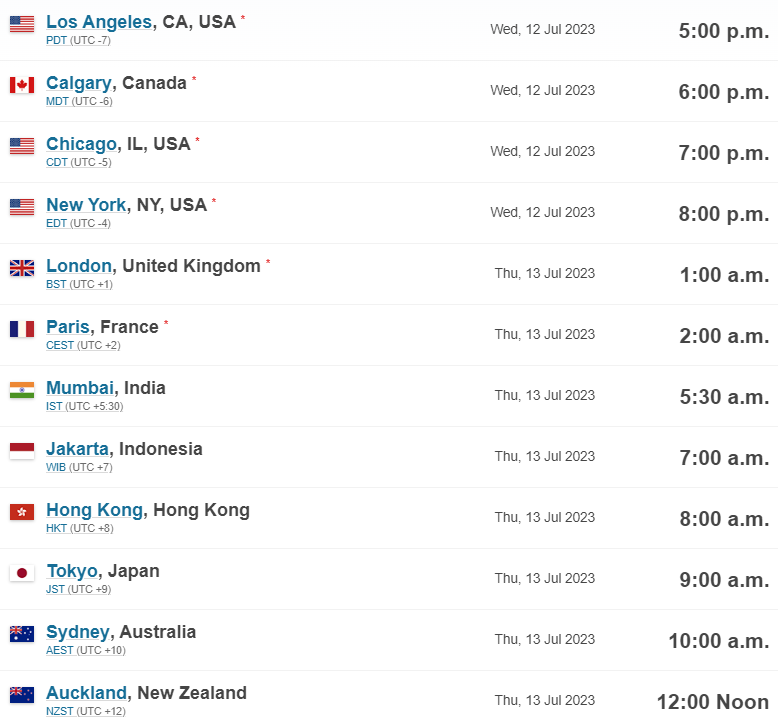The width and height of the screenshot is (778, 726).
Task: Follow the Hong Kong city link
Action: point(94,510)
